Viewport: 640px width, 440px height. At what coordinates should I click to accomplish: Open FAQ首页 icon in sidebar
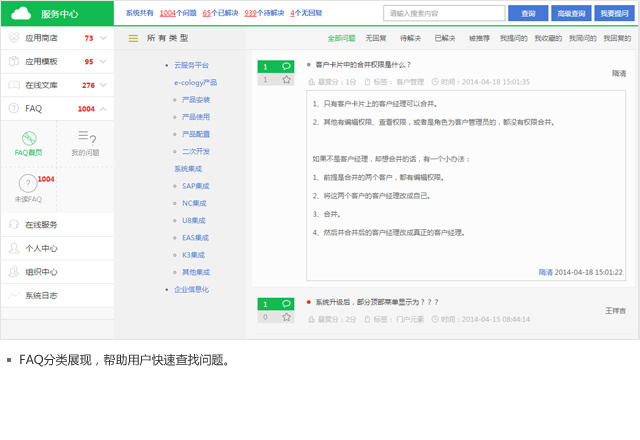28,138
